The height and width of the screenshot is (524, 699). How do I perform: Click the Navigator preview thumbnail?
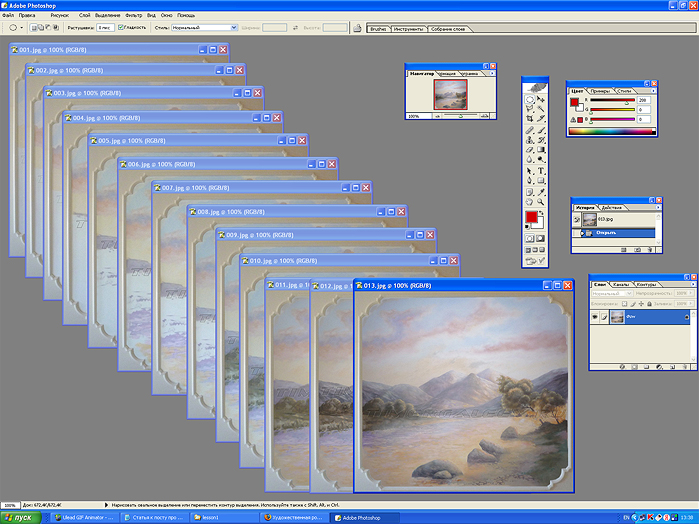pos(451,95)
